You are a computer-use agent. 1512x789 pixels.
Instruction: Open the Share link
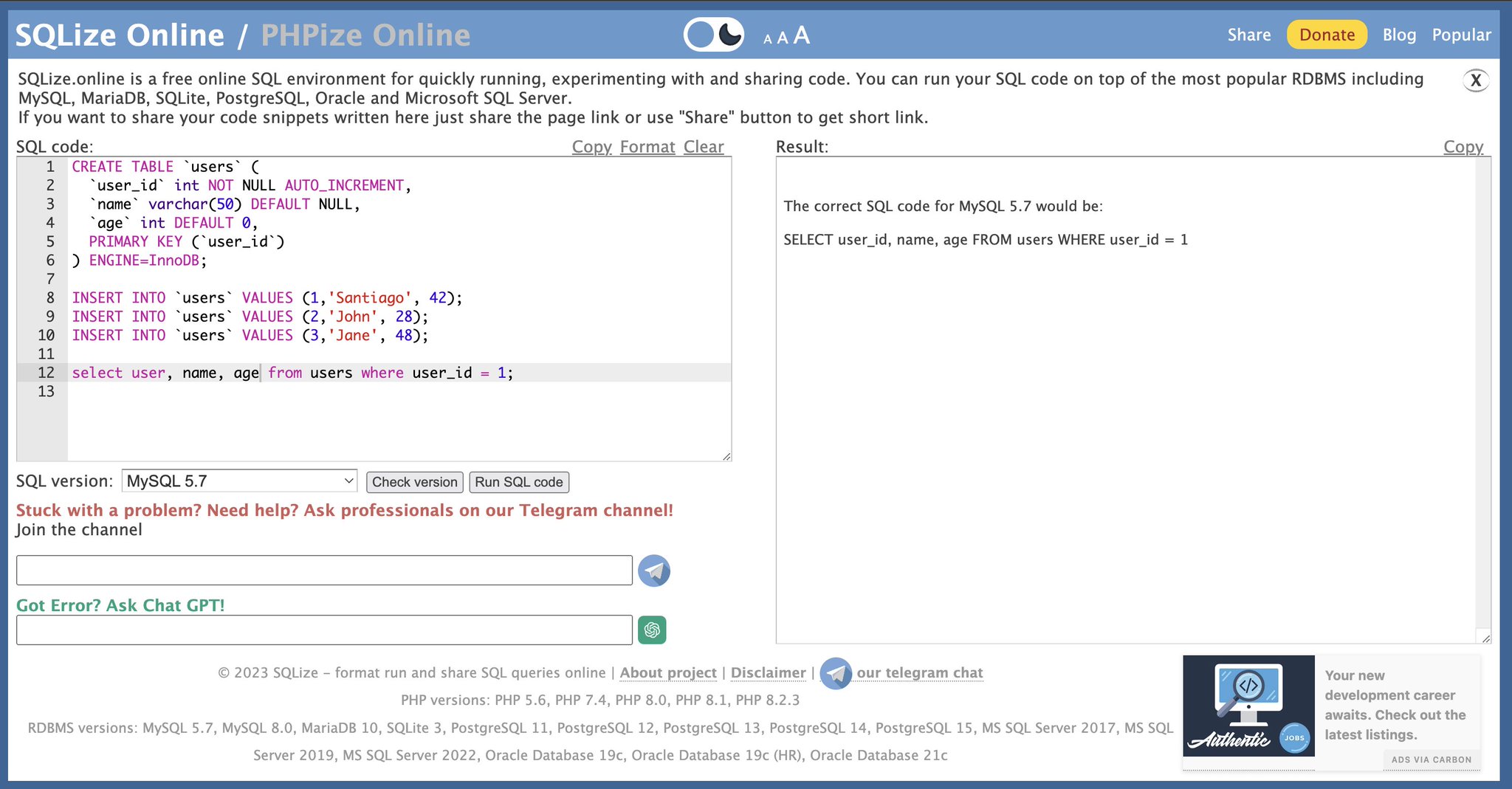click(x=1249, y=35)
